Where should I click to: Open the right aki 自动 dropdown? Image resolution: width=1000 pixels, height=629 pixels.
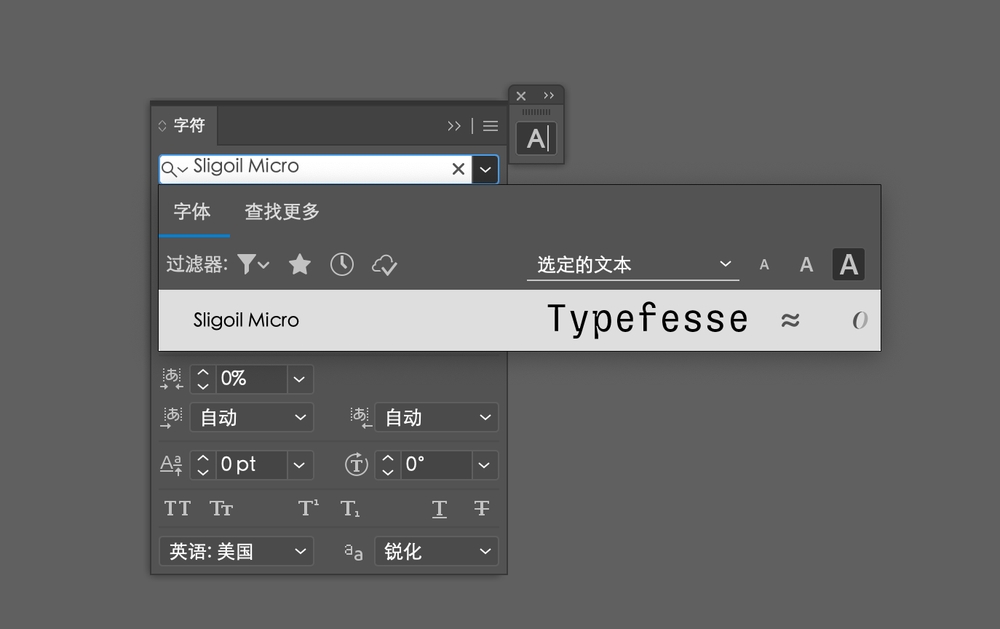pyautogui.click(x=437, y=417)
